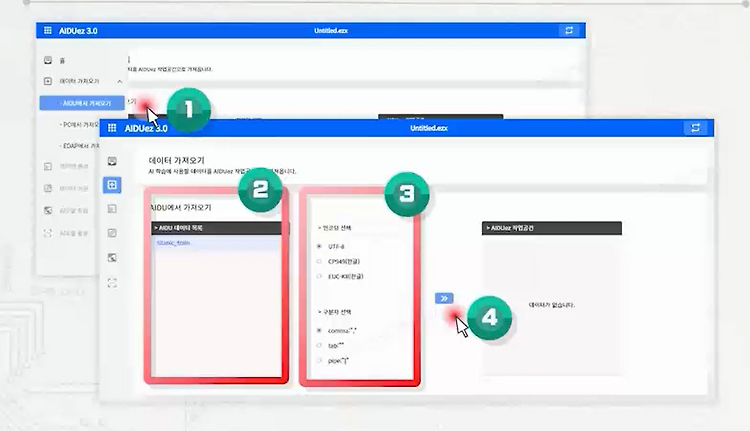Click the '> 구분자 선택' section heading

tap(334, 312)
